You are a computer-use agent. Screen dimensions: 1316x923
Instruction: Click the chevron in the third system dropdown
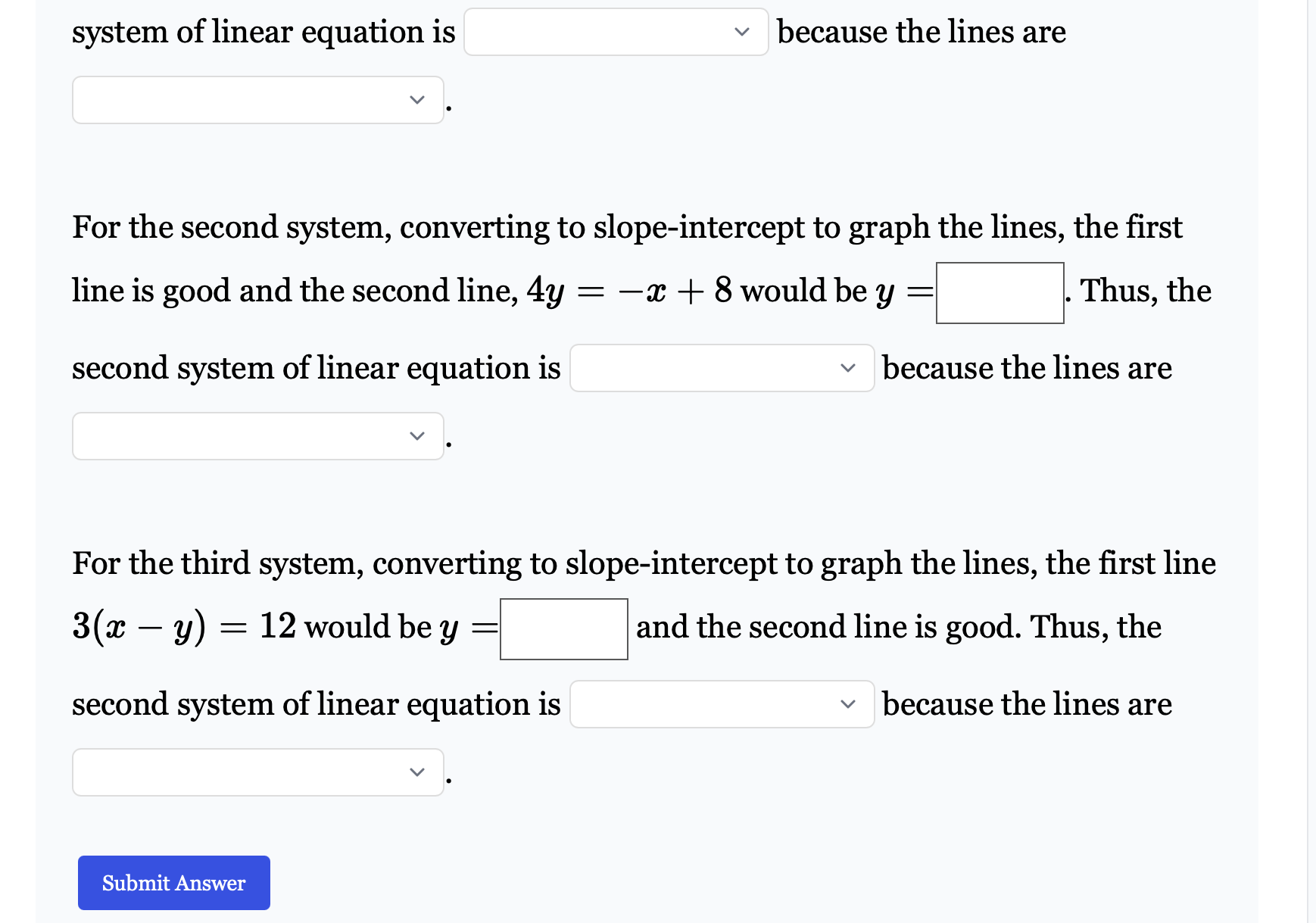tap(848, 704)
